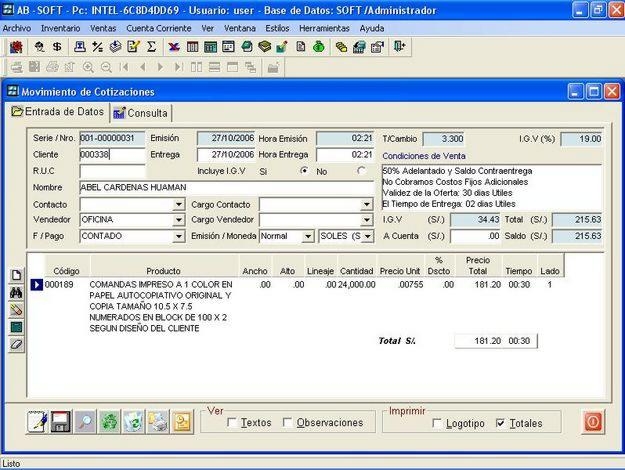
Task: Click the notepad with pencil toolbar icon
Action: click(133, 47)
